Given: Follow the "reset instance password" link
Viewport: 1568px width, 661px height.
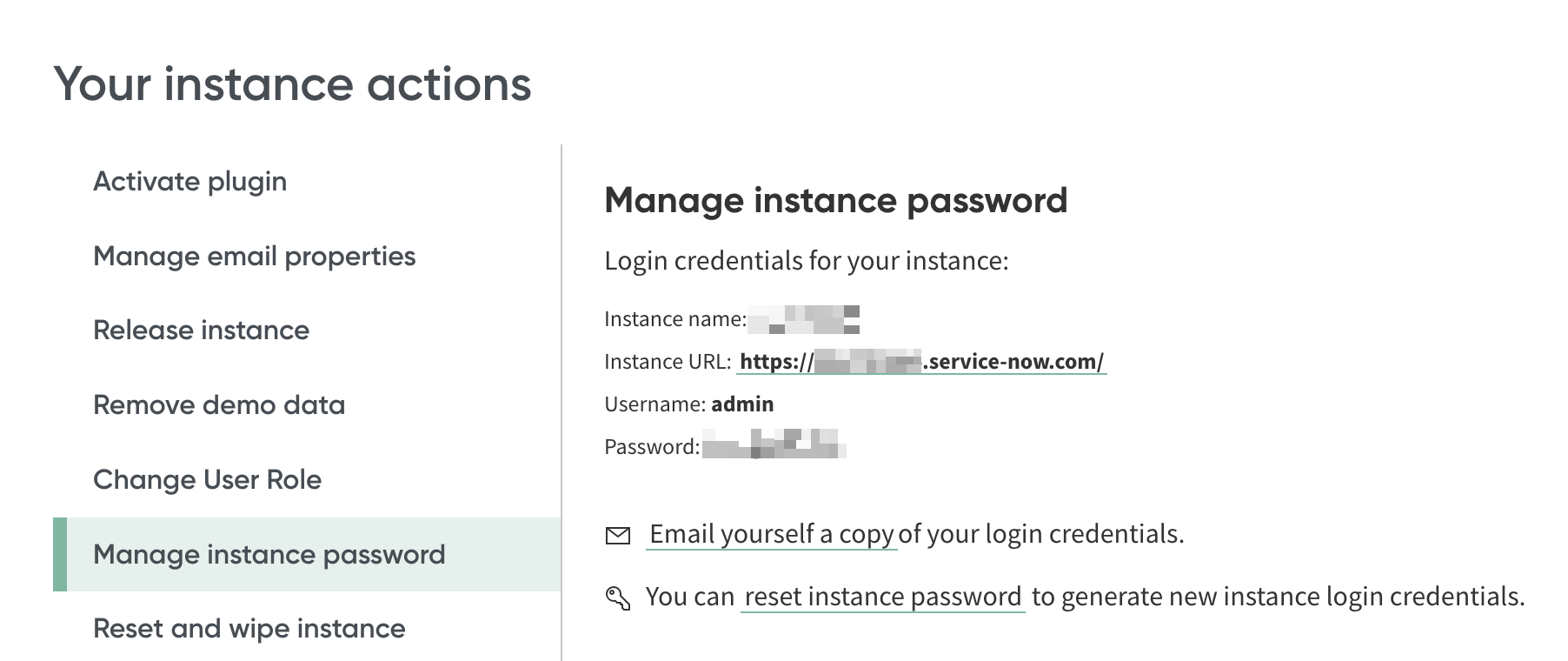Looking at the screenshot, I should pos(882,597).
